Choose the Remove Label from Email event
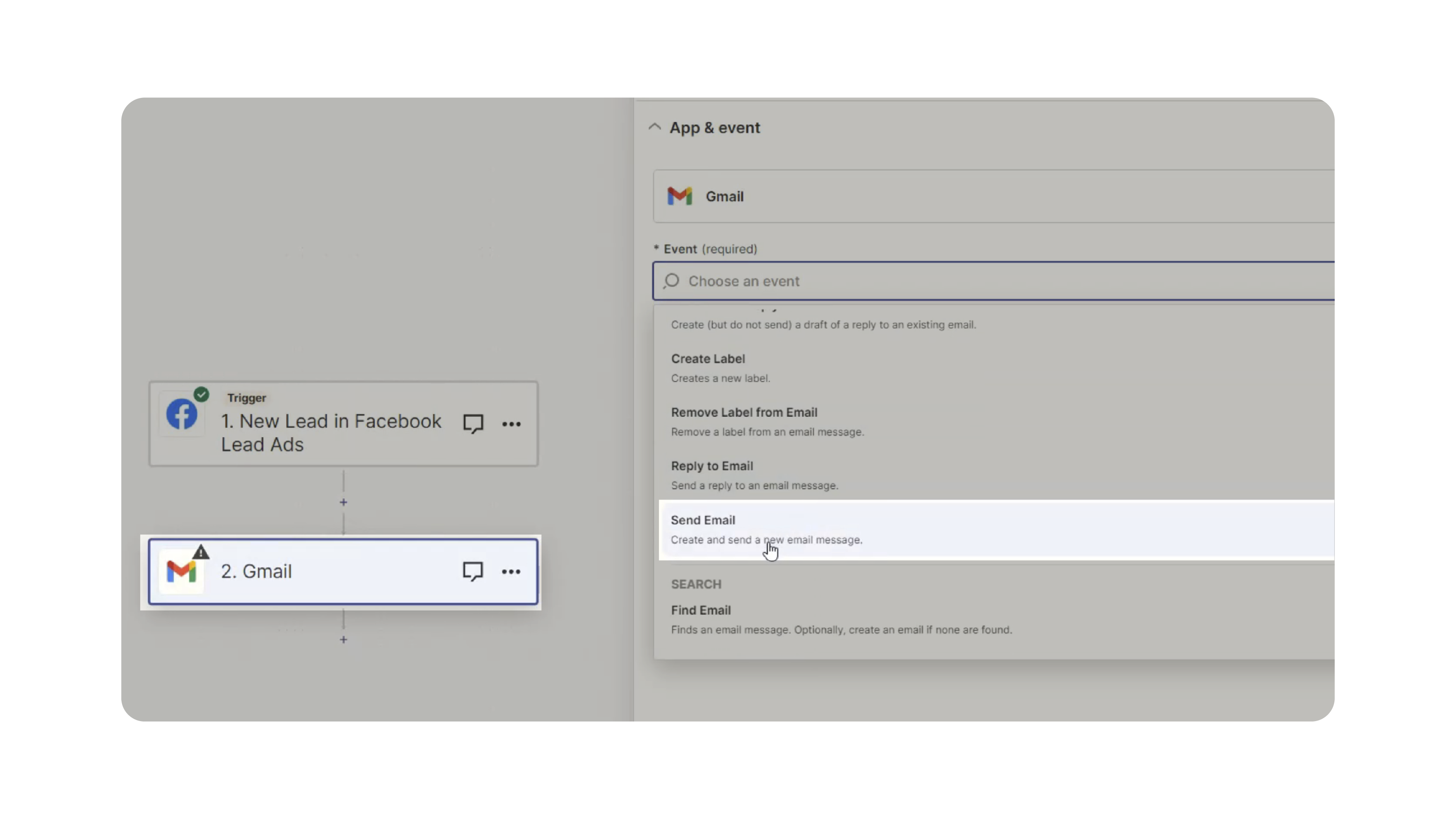The height and width of the screenshot is (819, 1456). [x=744, y=413]
